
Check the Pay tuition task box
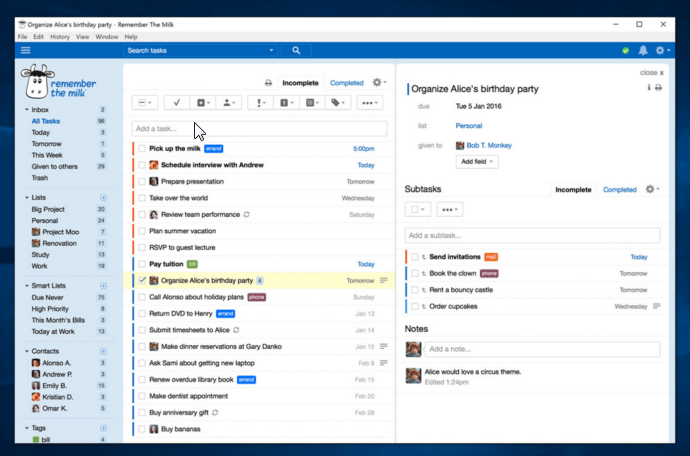[x=142, y=264]
